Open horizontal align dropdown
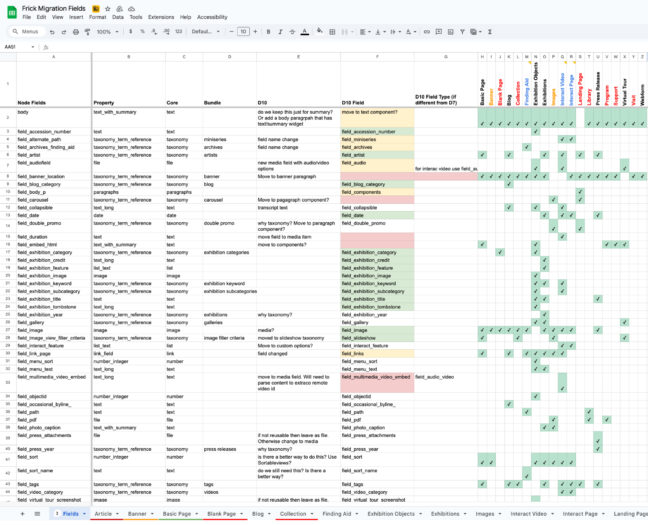648x525 pixels. click(x=364, y=32)
